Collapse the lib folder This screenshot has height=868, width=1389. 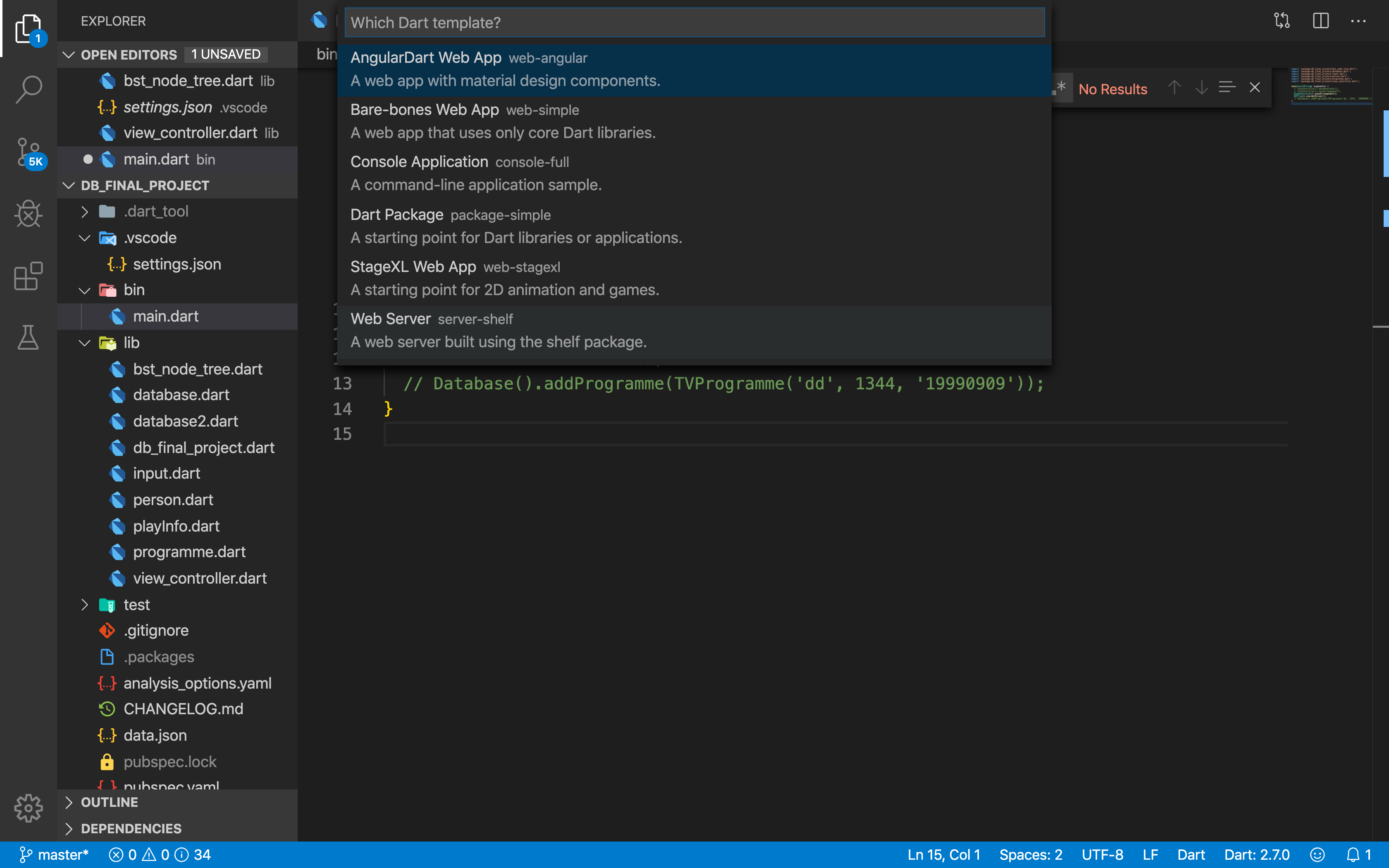coord(85,343)
